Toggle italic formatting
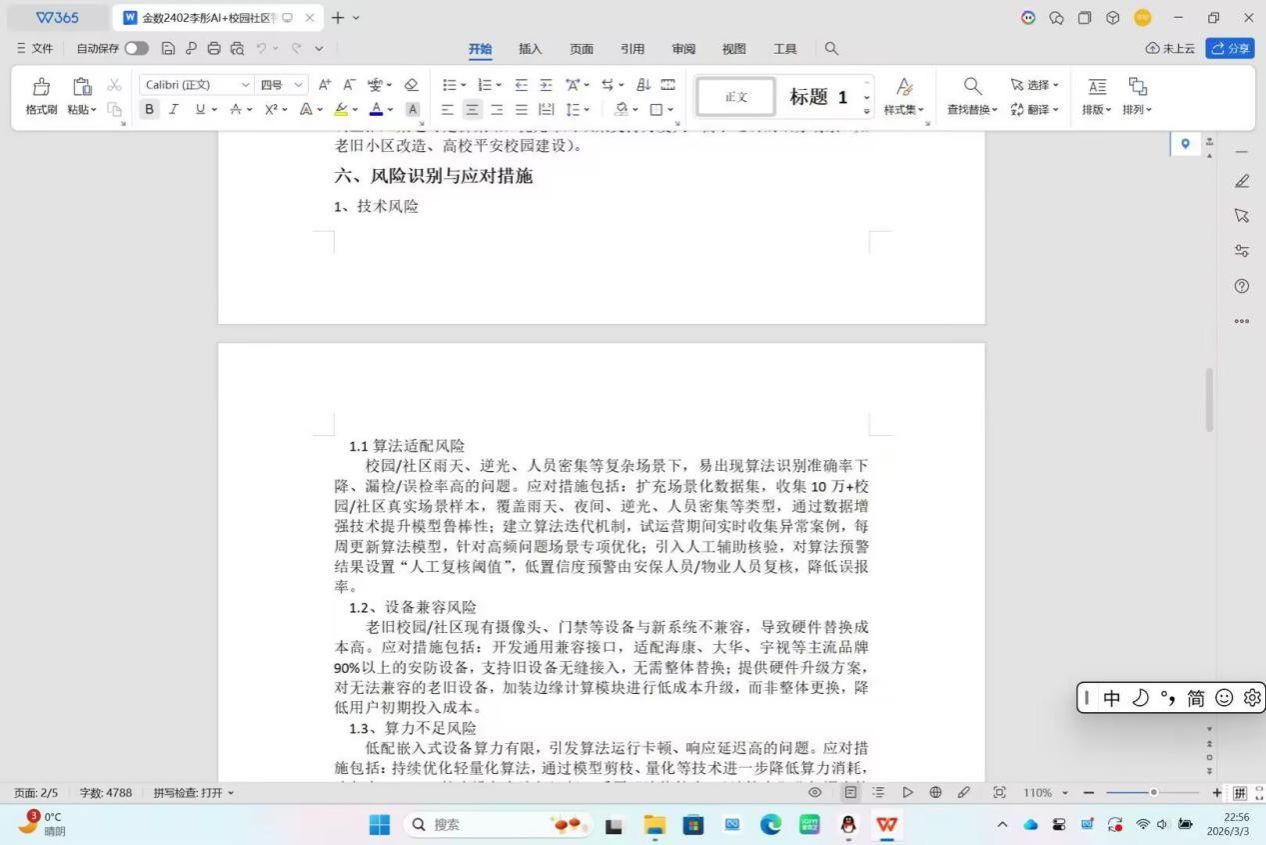The width and height of the screenshot is (1266, 845). (x=173, y=110)
